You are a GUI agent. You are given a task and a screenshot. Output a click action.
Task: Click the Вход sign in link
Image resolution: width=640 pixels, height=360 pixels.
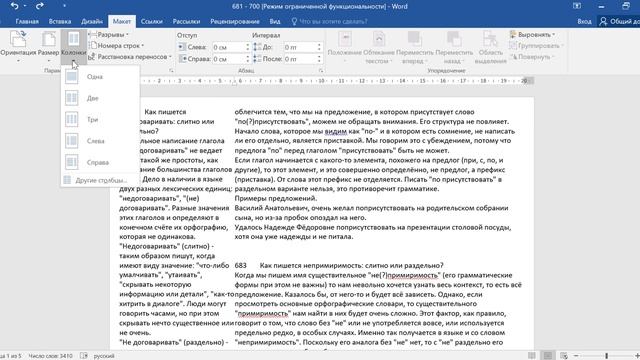584,21
